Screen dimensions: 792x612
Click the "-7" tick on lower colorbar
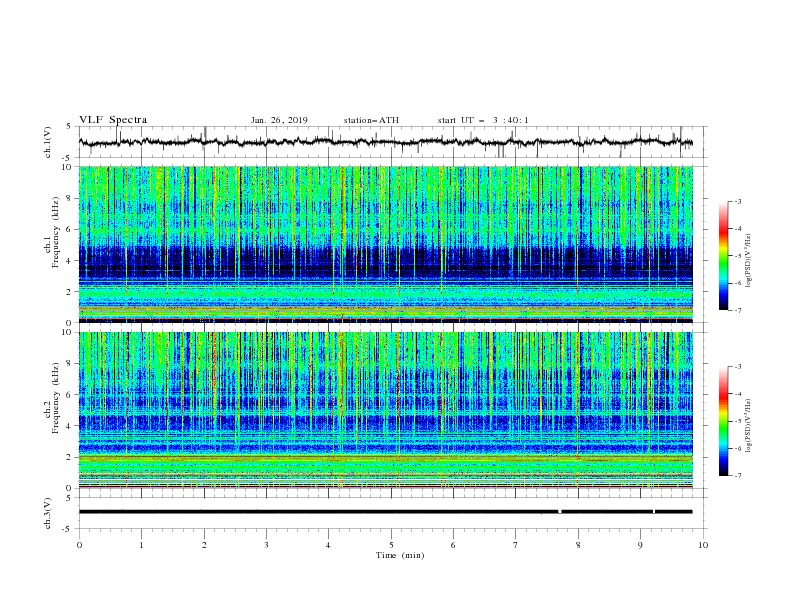click(737, 475)
